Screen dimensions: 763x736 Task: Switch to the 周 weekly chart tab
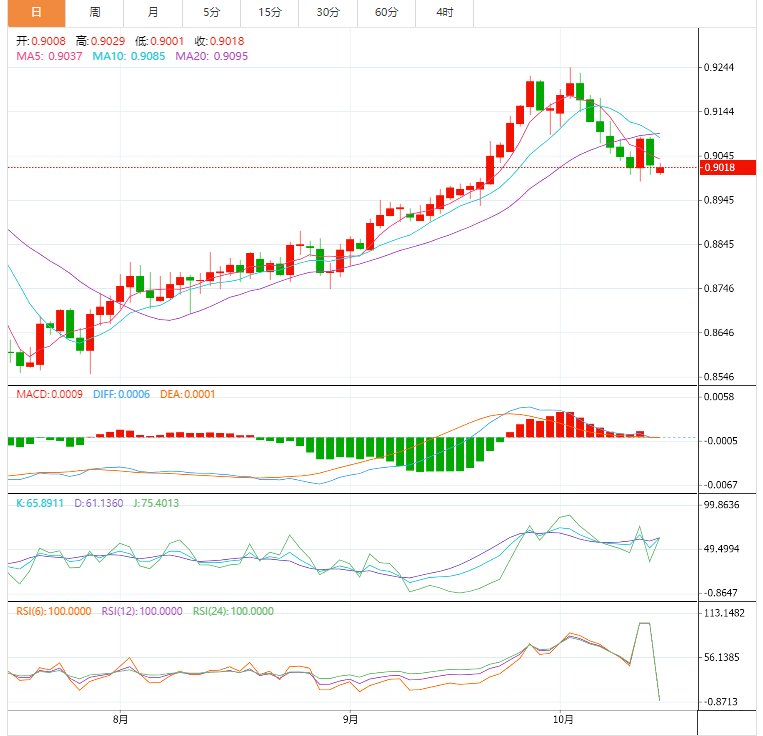click(94, 13)
